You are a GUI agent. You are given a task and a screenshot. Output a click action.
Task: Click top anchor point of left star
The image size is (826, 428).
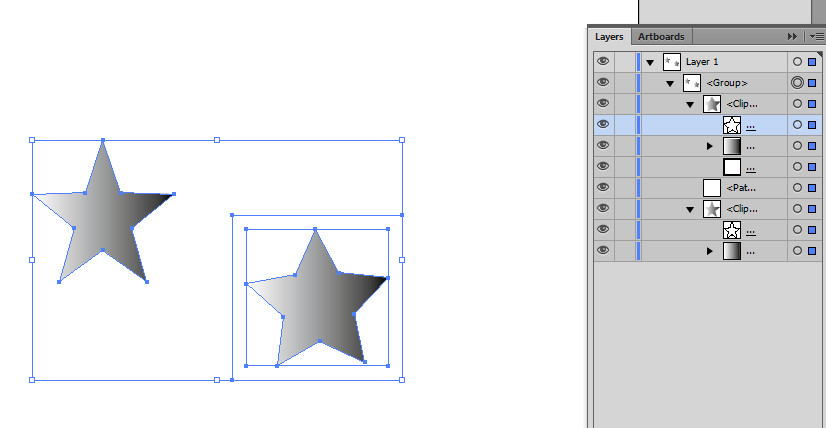click(103, 140)
